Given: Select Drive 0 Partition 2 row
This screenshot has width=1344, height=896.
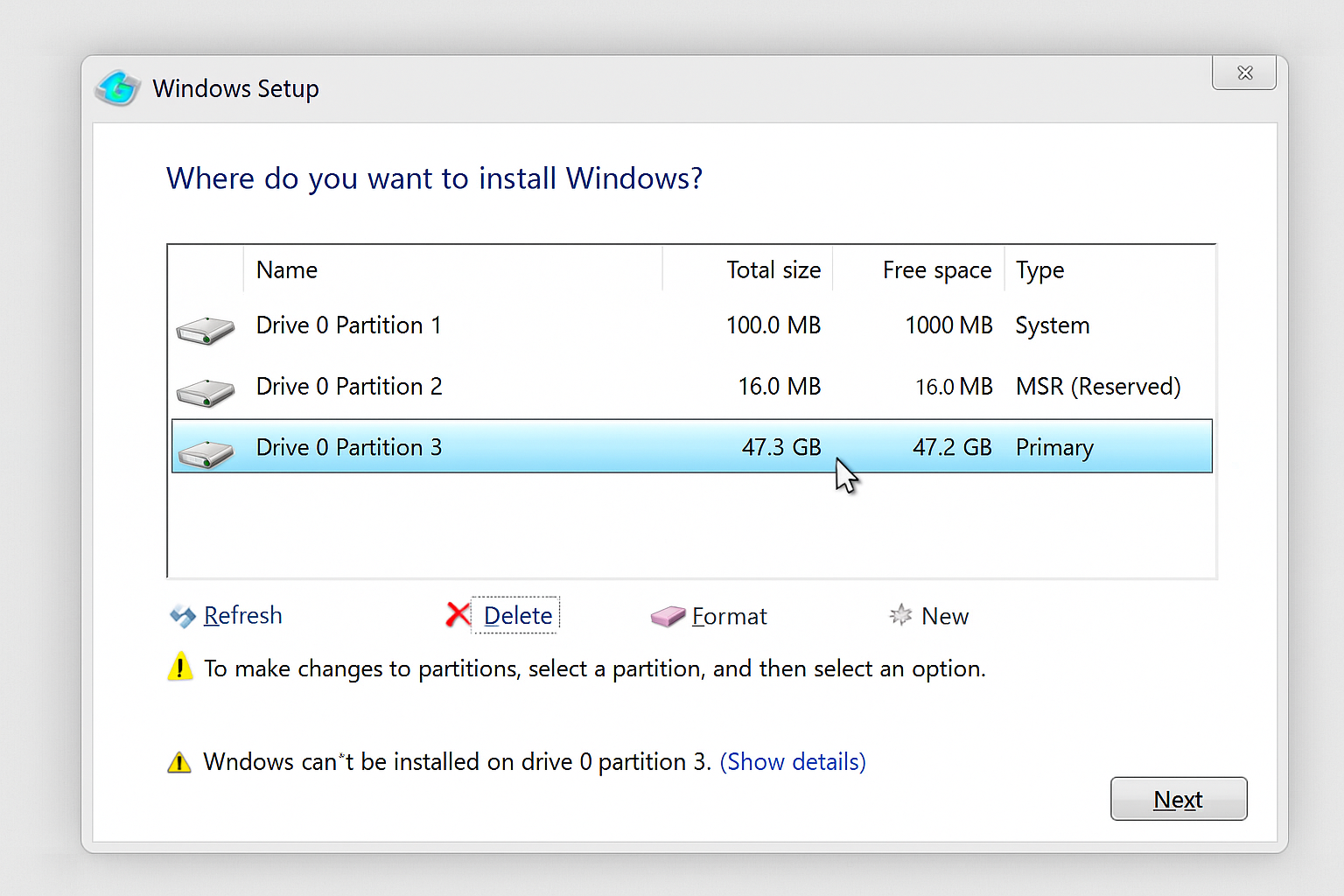Looking at the screenshot, I should tap(692, 387).
